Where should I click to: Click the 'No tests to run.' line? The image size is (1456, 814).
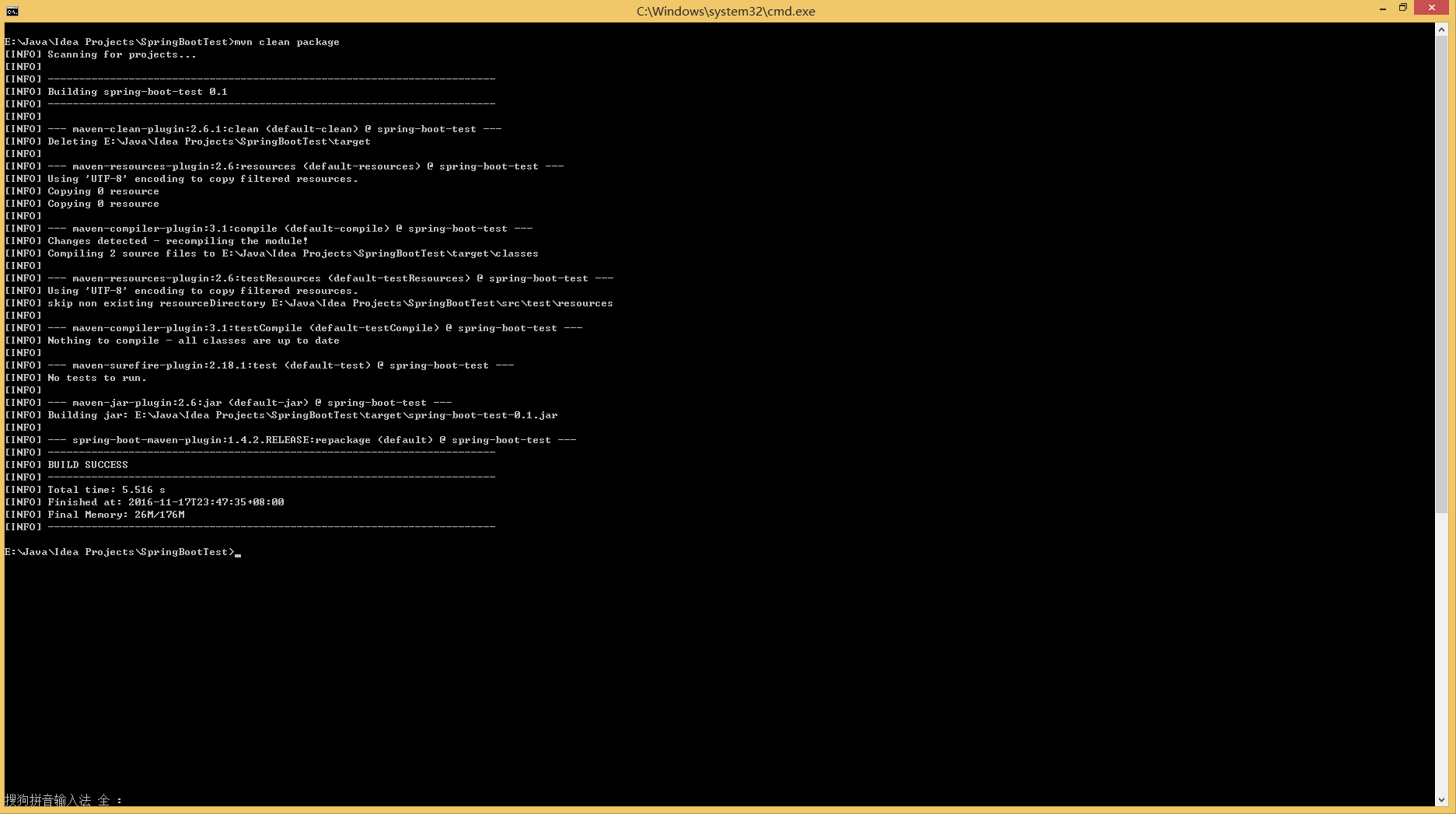coord(75,378)
